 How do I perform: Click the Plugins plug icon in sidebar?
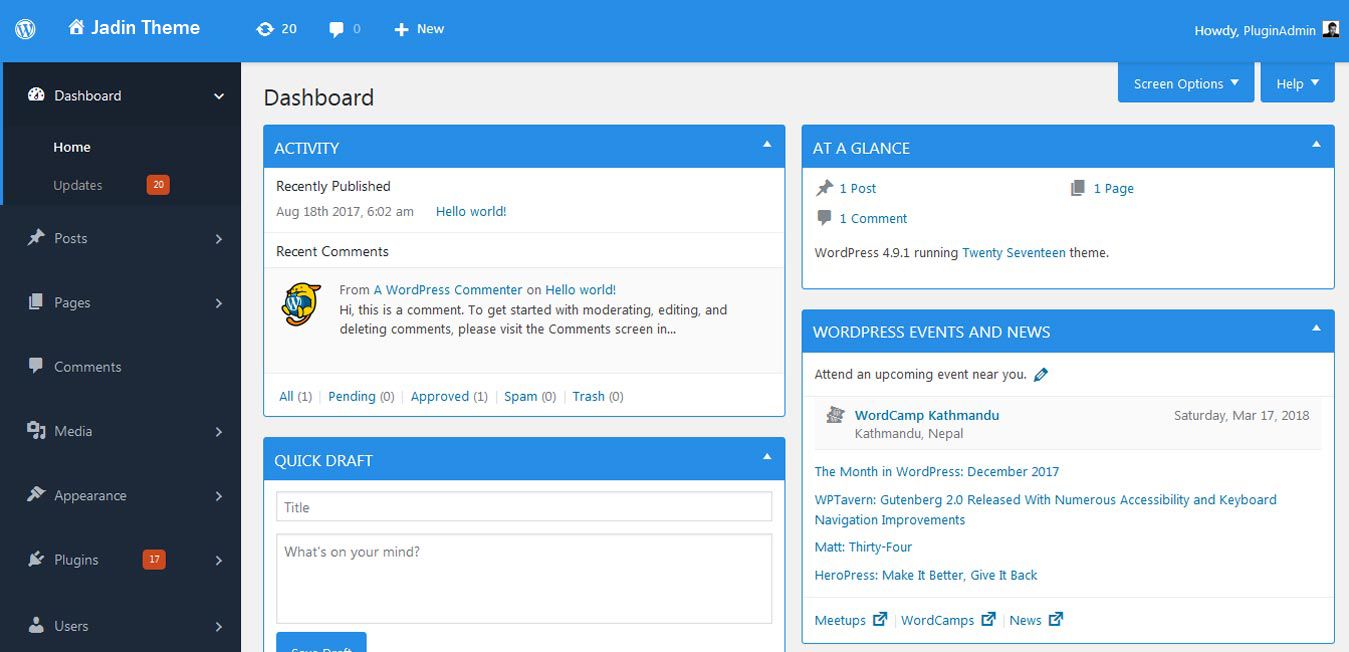36,559
